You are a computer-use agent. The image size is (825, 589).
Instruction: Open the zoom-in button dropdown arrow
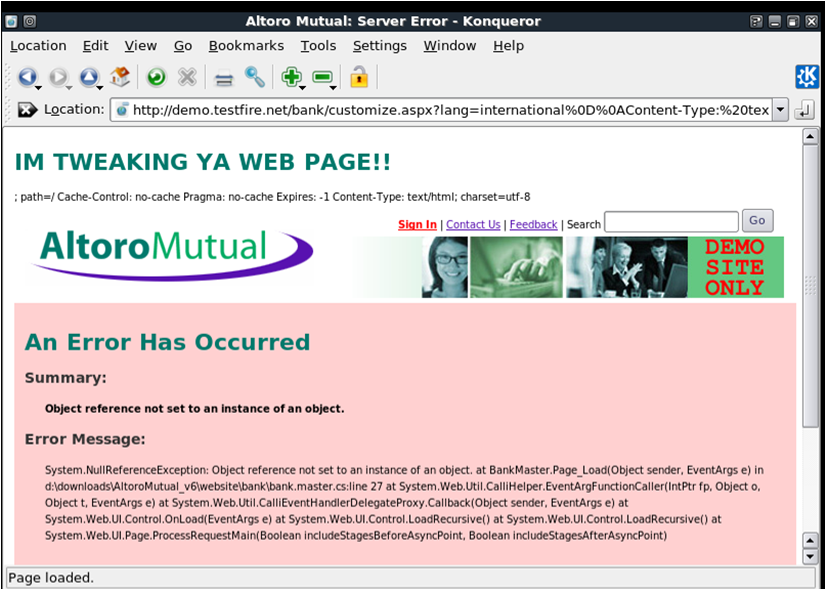[x=303, y=87]
